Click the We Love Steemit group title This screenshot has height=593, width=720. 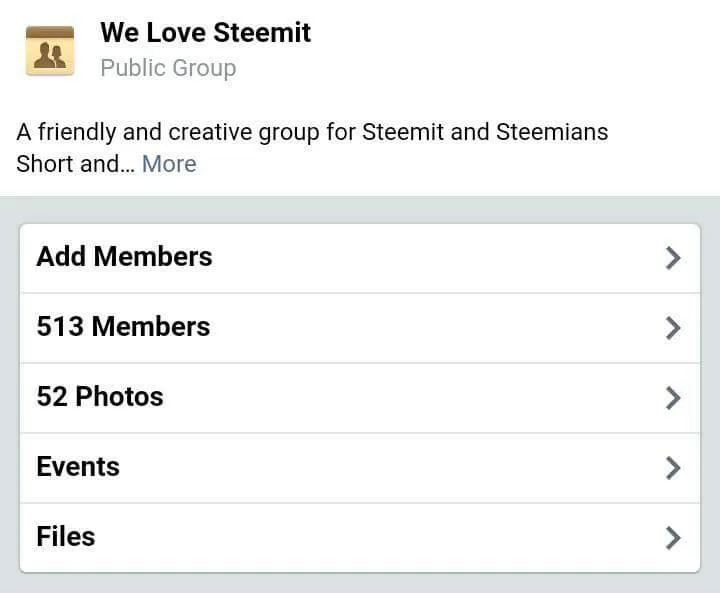tap(206, 33)
